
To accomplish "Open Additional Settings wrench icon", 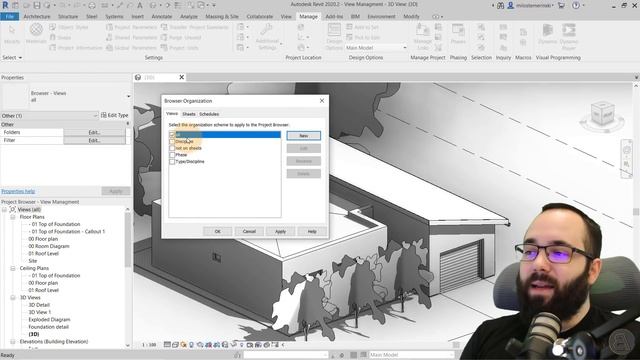I will 267,30.
